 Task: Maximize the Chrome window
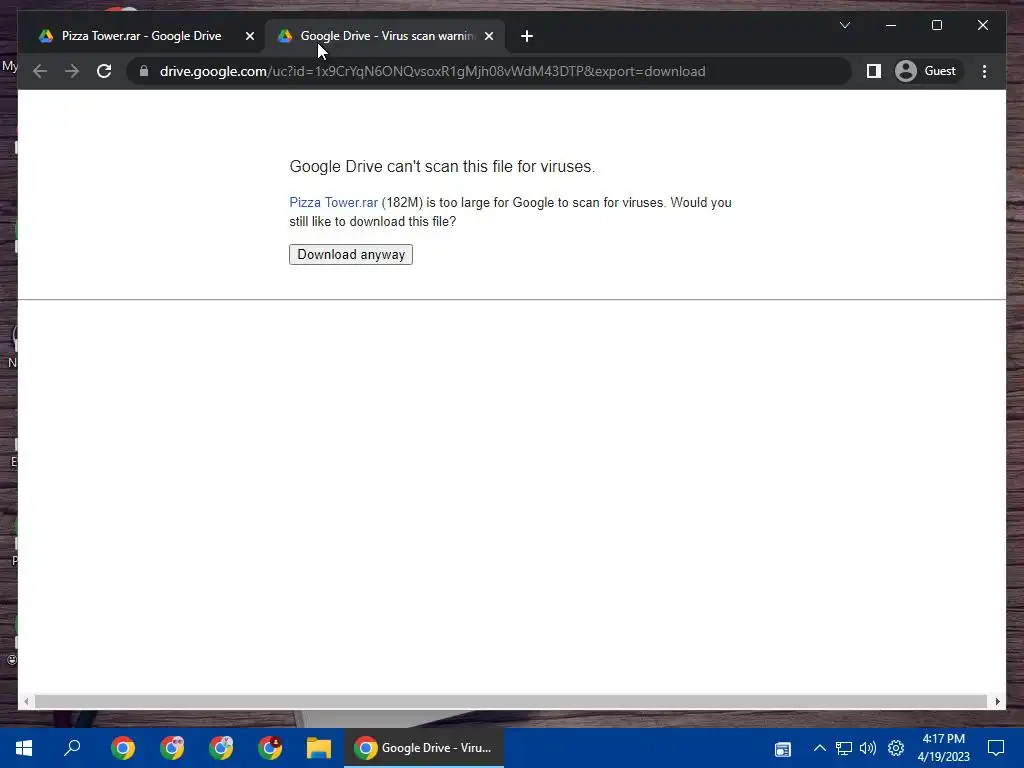pos(936,25)
